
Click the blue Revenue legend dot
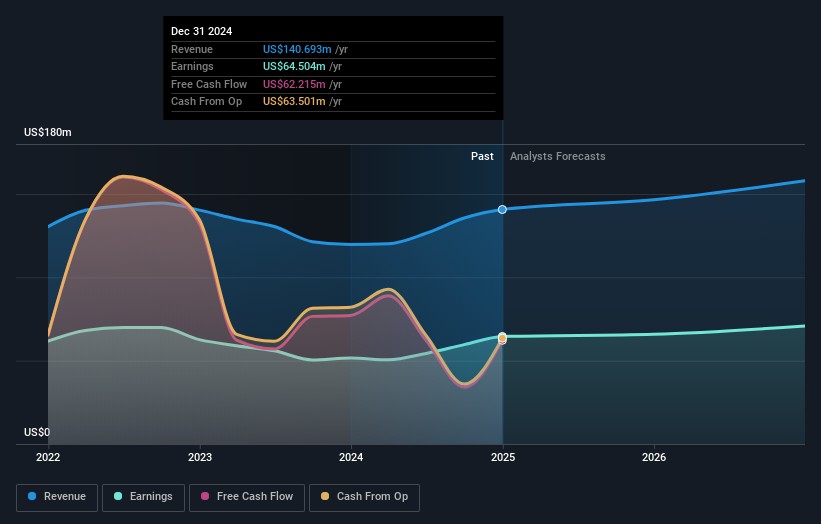click(33, 497)
